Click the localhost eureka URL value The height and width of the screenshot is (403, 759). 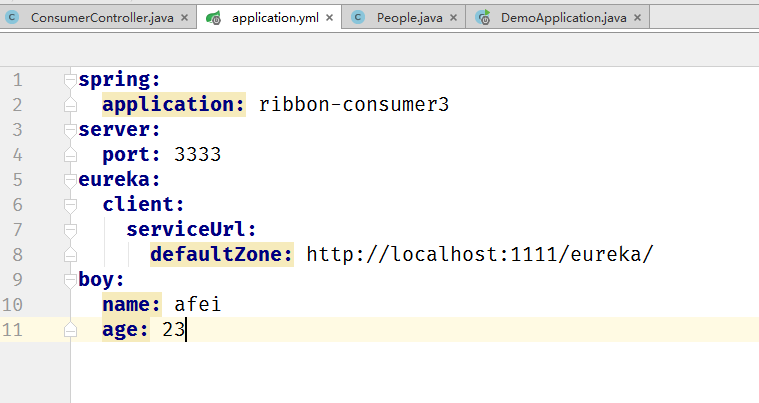(480, 254)
